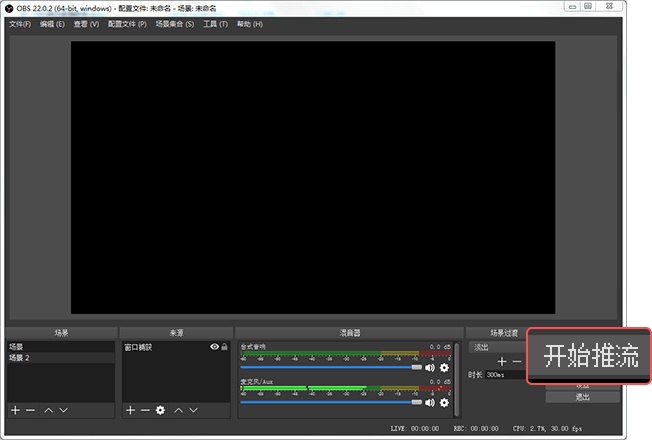Remove selected source with minus icon
Screen dimensions: 652x440
(145, 410)
